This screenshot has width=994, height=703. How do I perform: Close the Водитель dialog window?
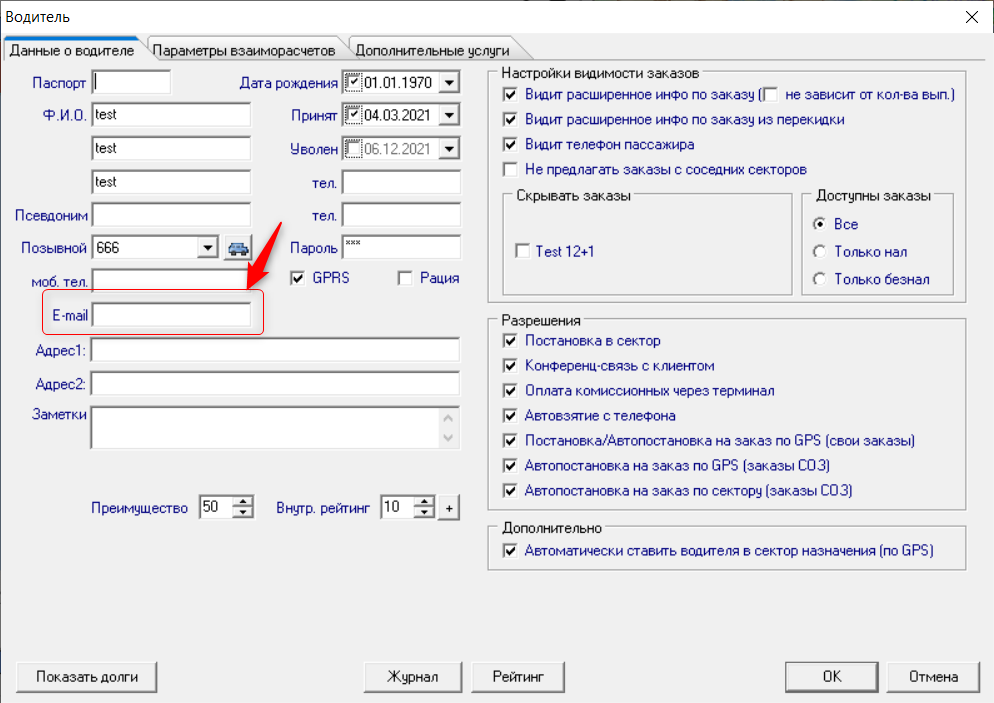pos(971,17)
